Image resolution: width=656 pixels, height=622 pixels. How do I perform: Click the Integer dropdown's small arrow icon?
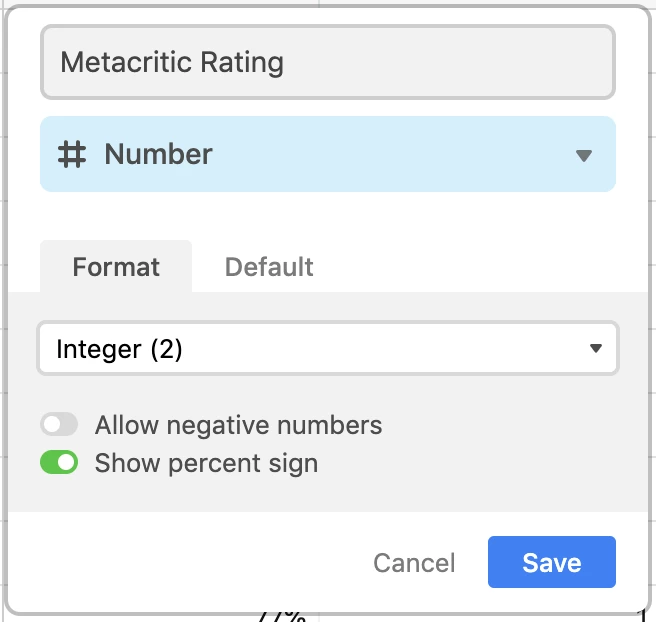[x=595, y=348]
